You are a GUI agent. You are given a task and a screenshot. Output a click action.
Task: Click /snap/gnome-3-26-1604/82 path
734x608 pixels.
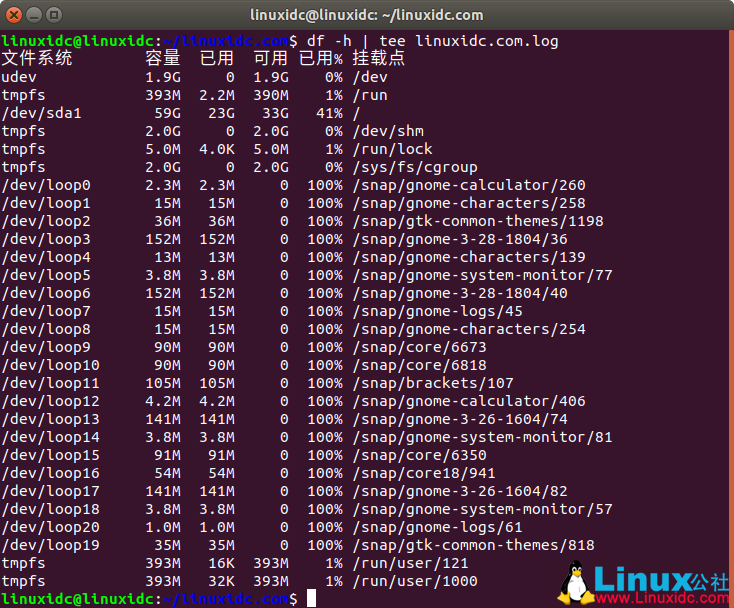460,491
